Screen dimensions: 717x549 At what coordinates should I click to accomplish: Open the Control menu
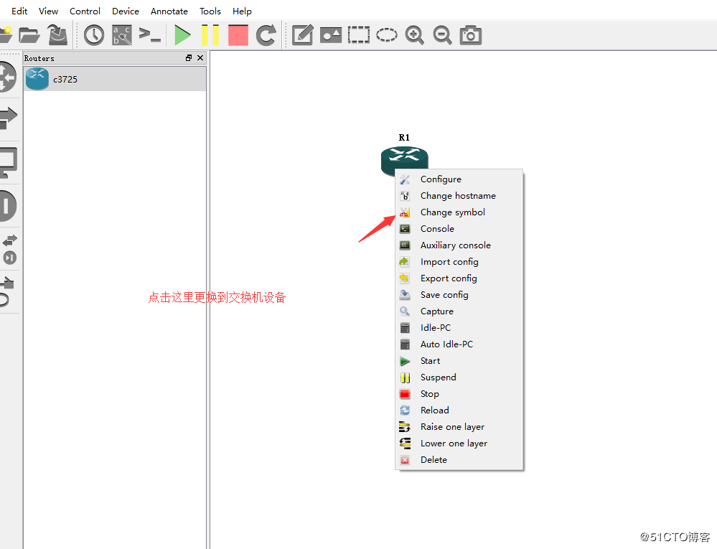point(85,11)
